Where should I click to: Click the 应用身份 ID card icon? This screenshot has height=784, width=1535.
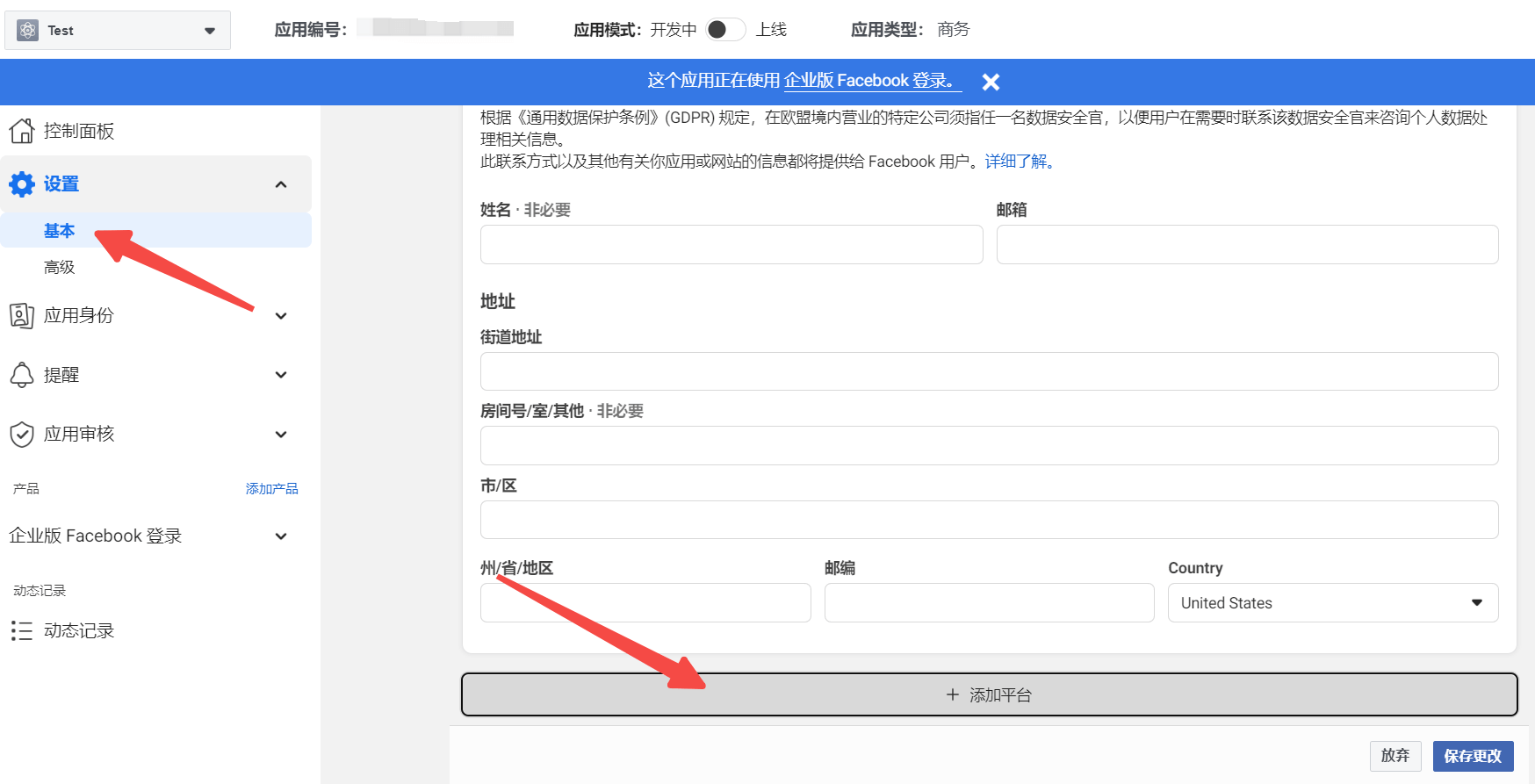pos(22,315)
